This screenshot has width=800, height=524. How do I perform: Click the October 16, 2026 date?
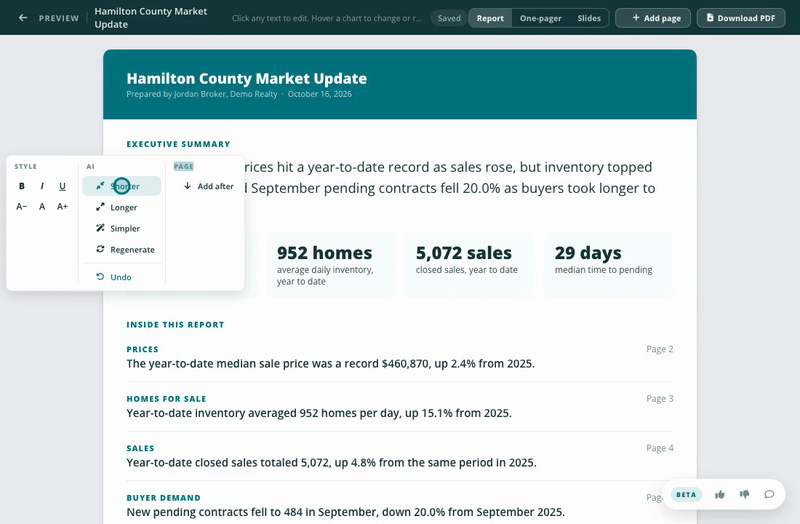click(319, 94)
